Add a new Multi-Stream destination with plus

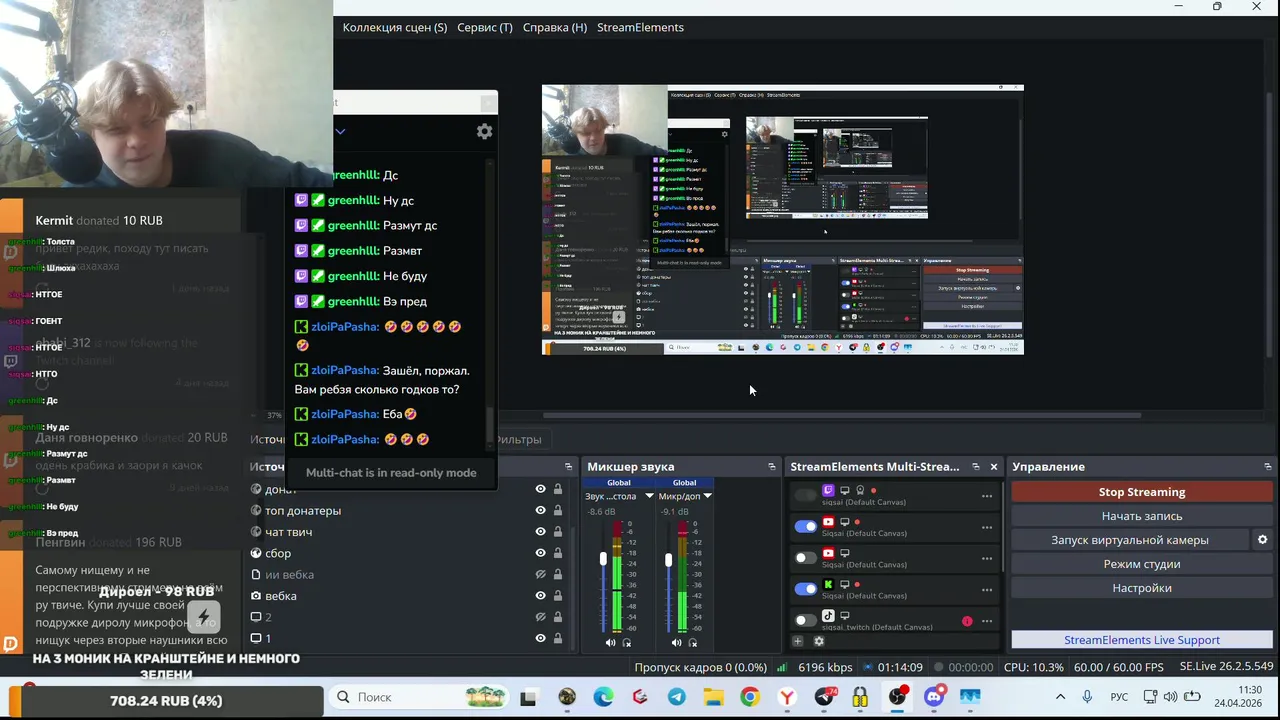[798, 641]
